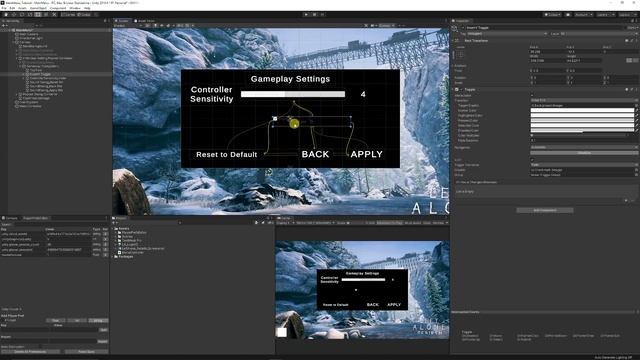The image size is (640, 360).
Task: Open the Navigation dropdown
Action: point(584,147)
